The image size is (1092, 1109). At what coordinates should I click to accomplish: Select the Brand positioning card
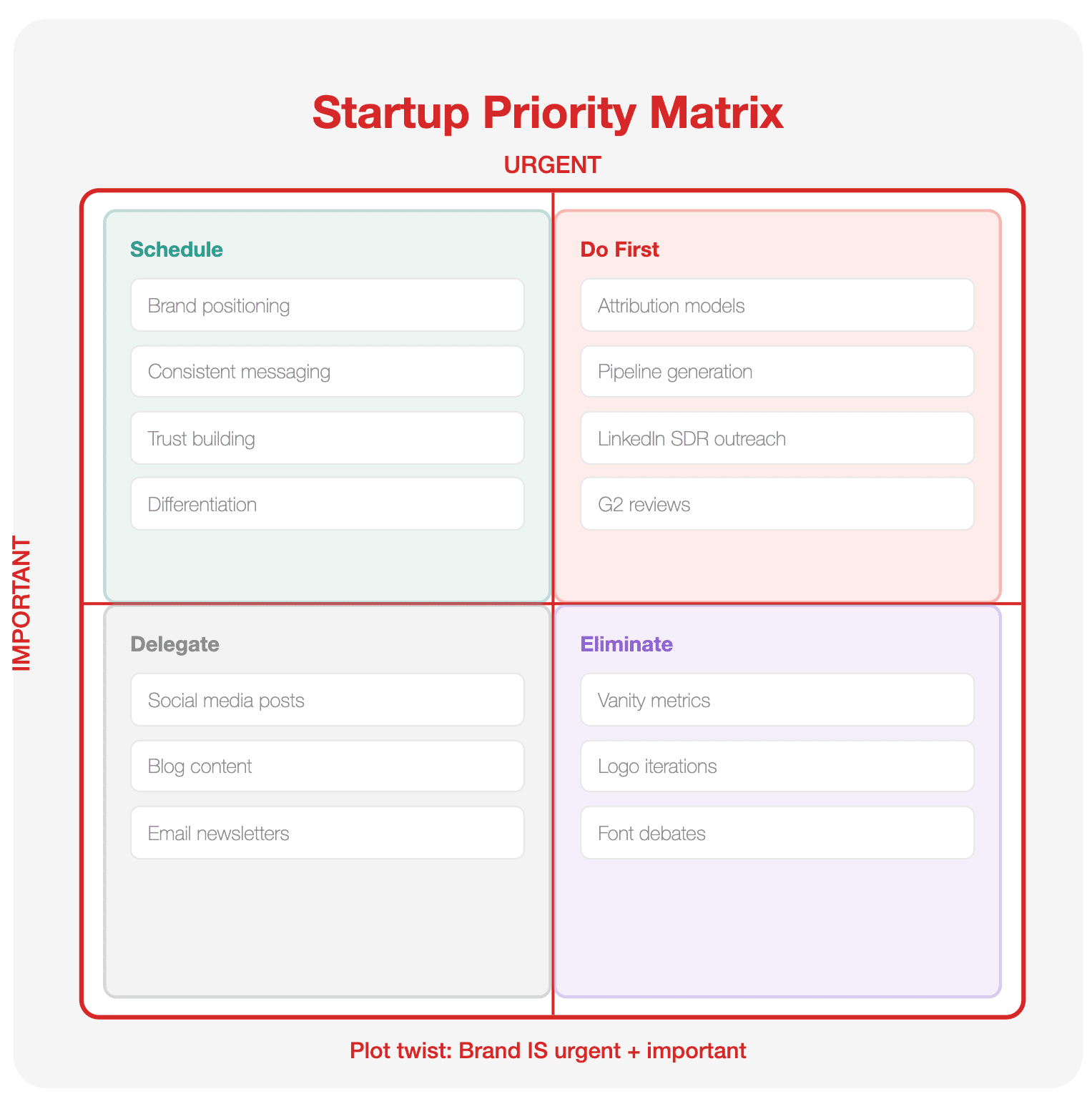point(328,305)
